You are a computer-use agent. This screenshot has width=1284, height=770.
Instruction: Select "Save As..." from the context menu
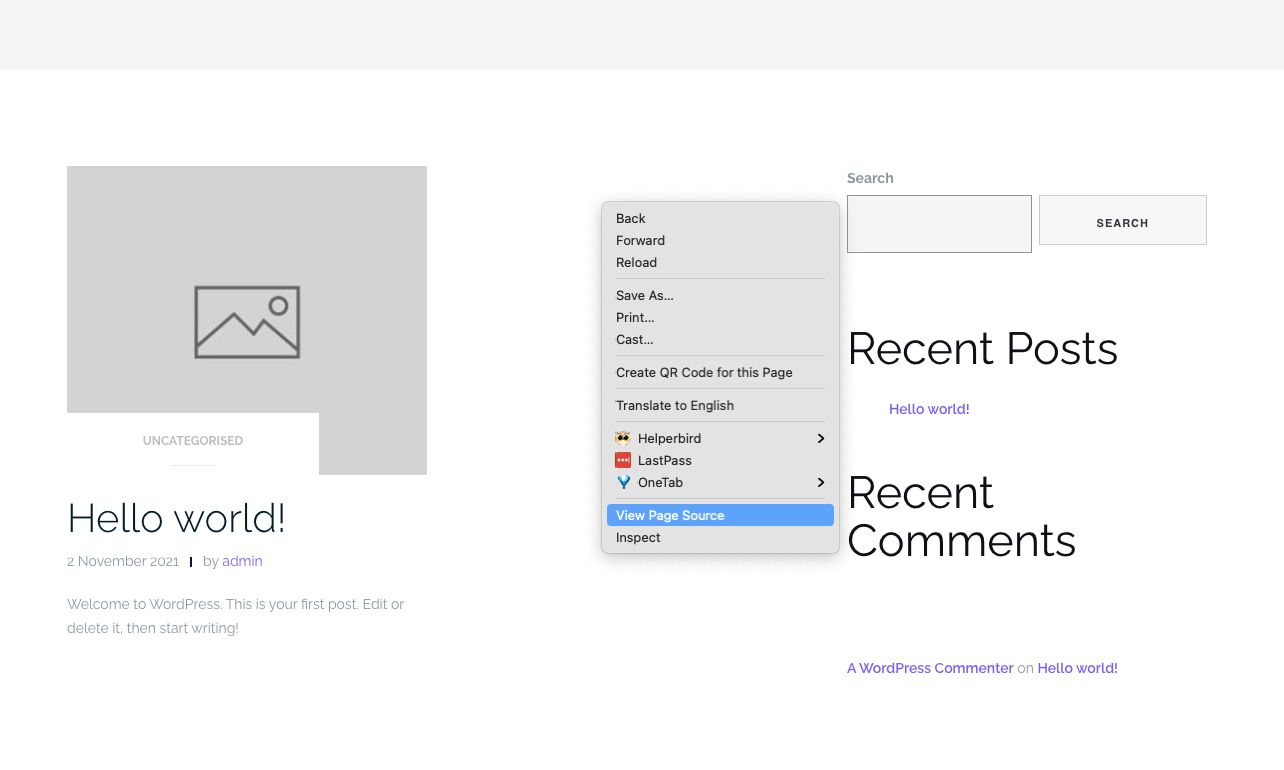point(645,295)
